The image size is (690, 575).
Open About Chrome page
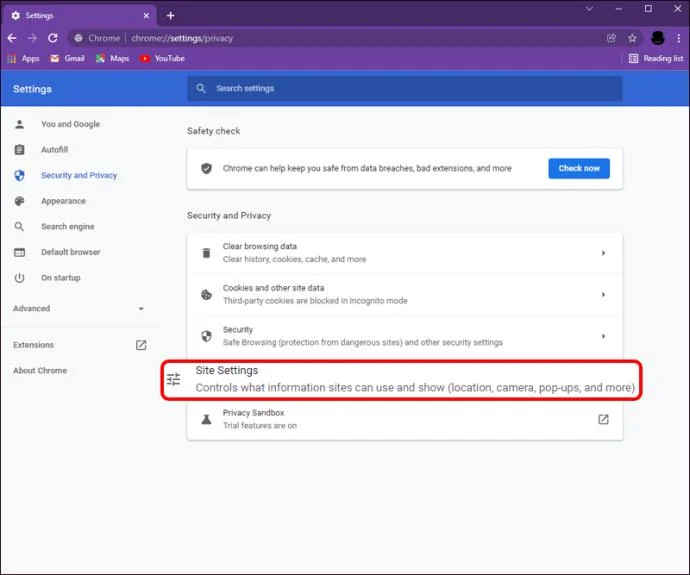40,370
